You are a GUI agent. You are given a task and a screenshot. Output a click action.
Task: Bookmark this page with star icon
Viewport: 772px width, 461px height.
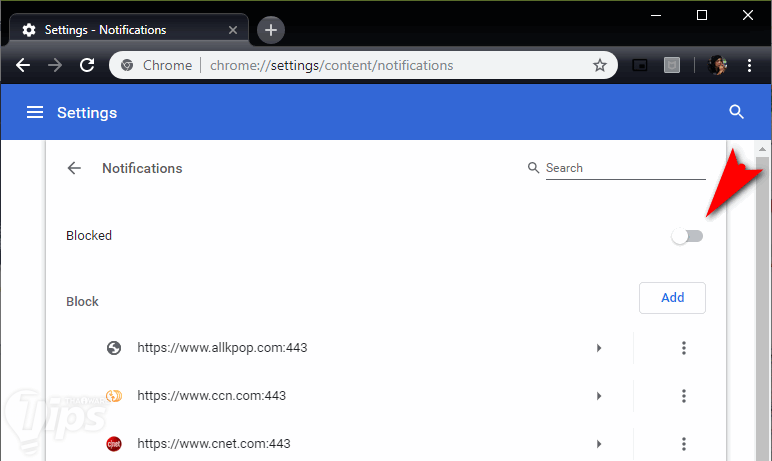coord(599,65)
